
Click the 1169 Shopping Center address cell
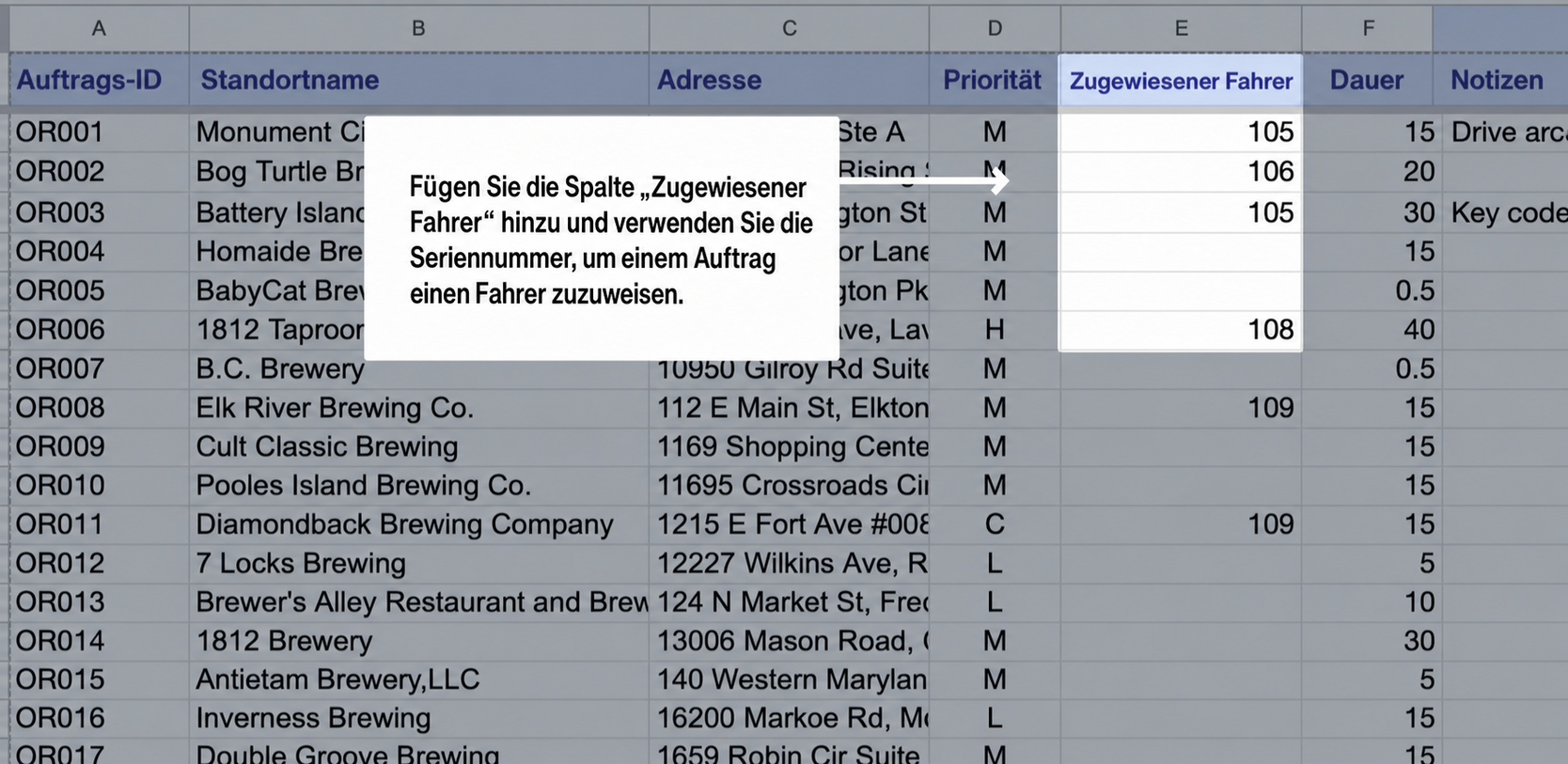click(789, 446)
